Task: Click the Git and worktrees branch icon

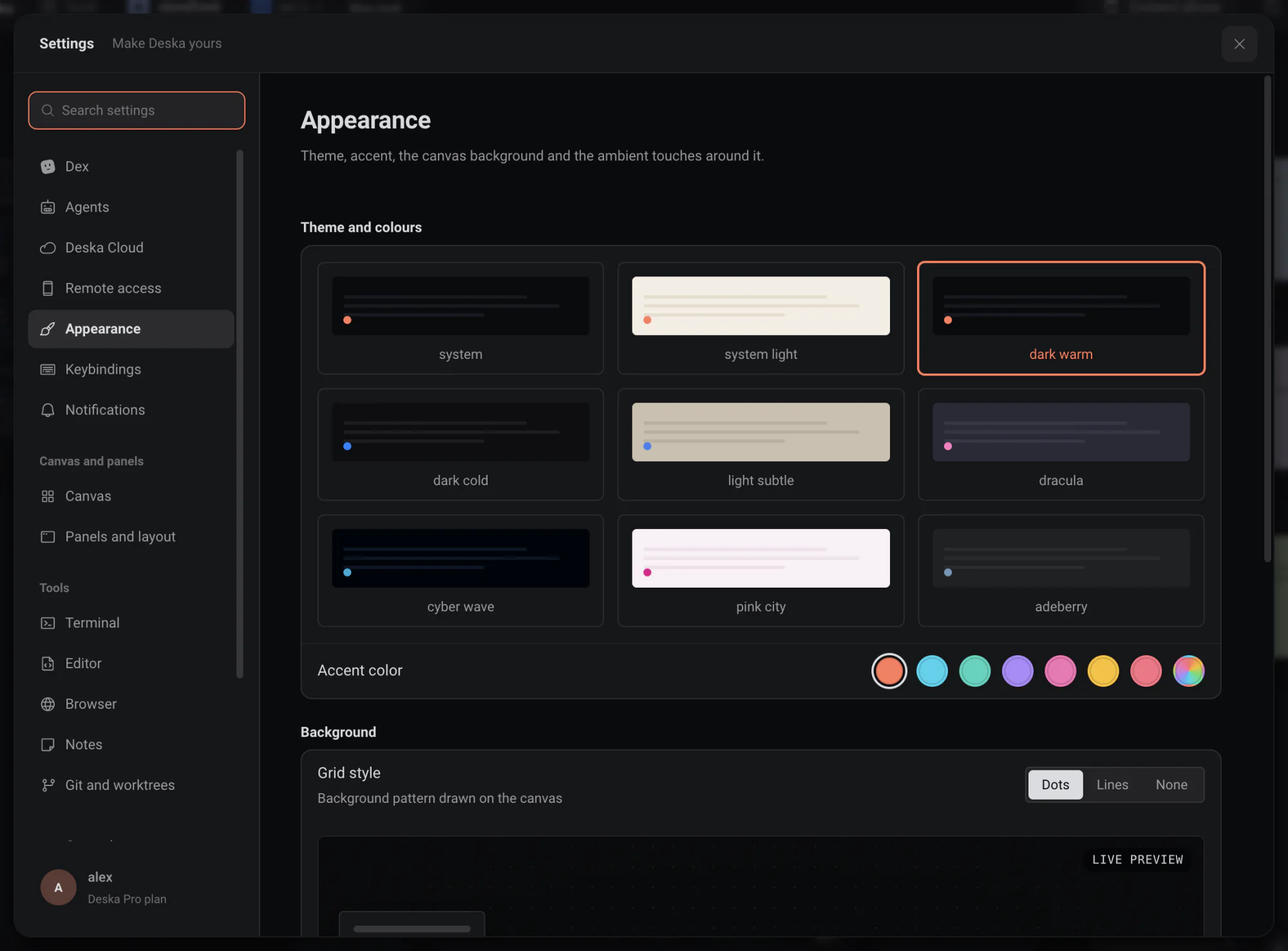Action: coord(48,785)
